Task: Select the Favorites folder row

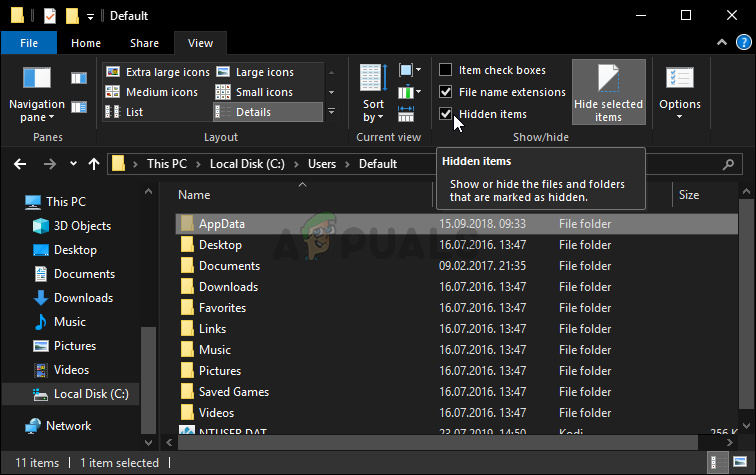Action: tap(456, 308)
